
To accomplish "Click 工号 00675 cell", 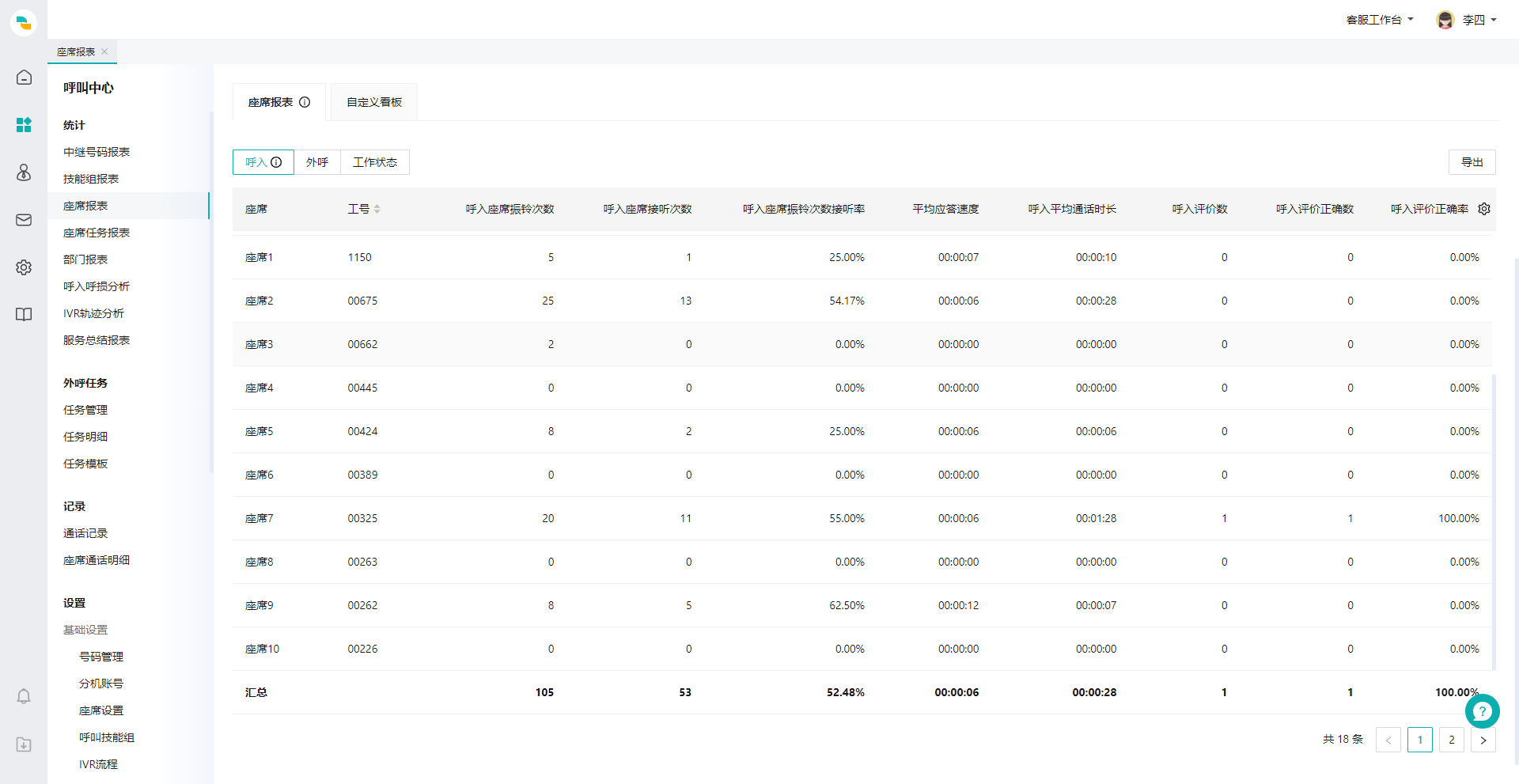I will click(x=362, y=301).
